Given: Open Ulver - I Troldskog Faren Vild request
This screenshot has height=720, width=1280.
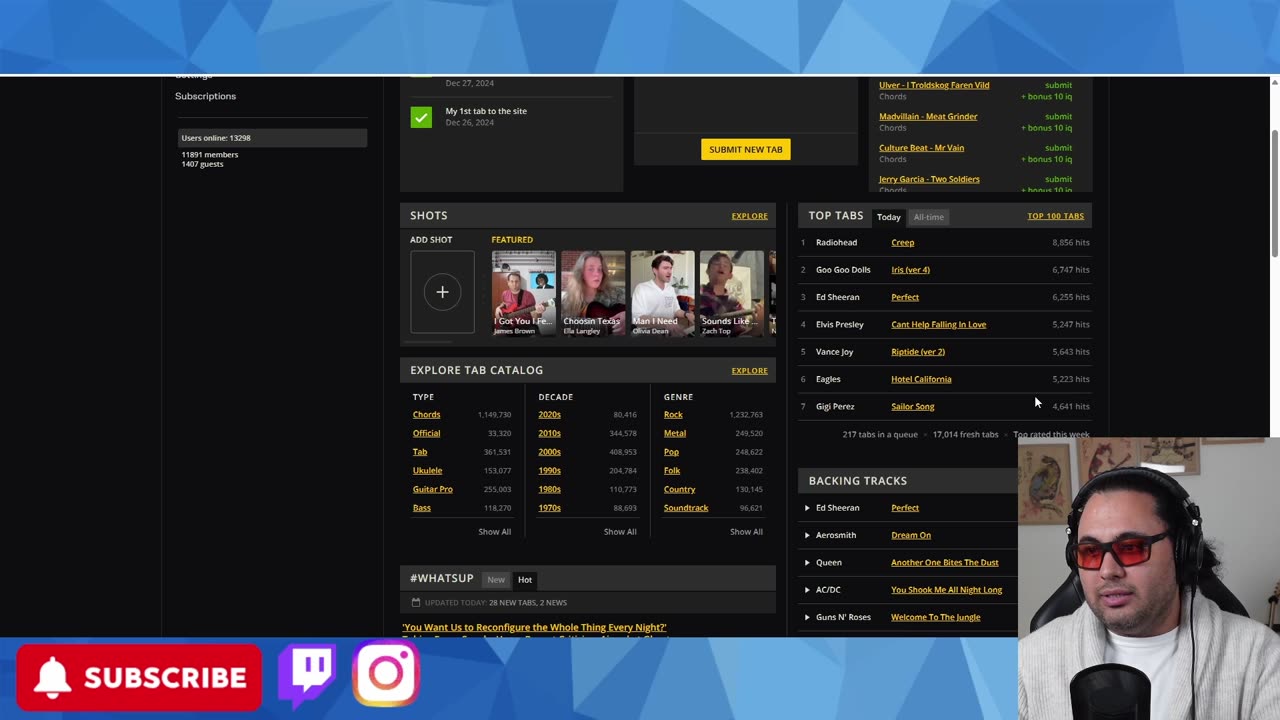Looking at the screenshot, I should pos(934,85).
